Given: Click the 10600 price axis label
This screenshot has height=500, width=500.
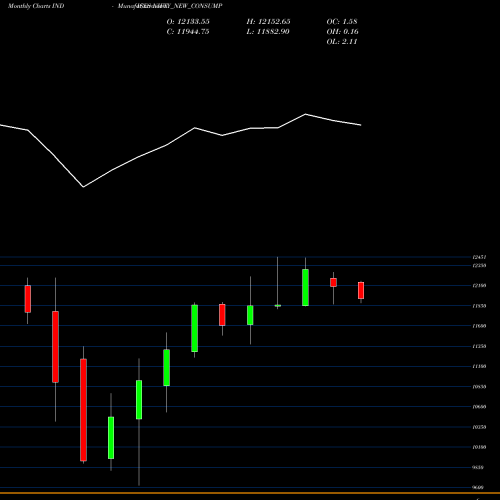Looking at the screenshot, I should [479, 407].
